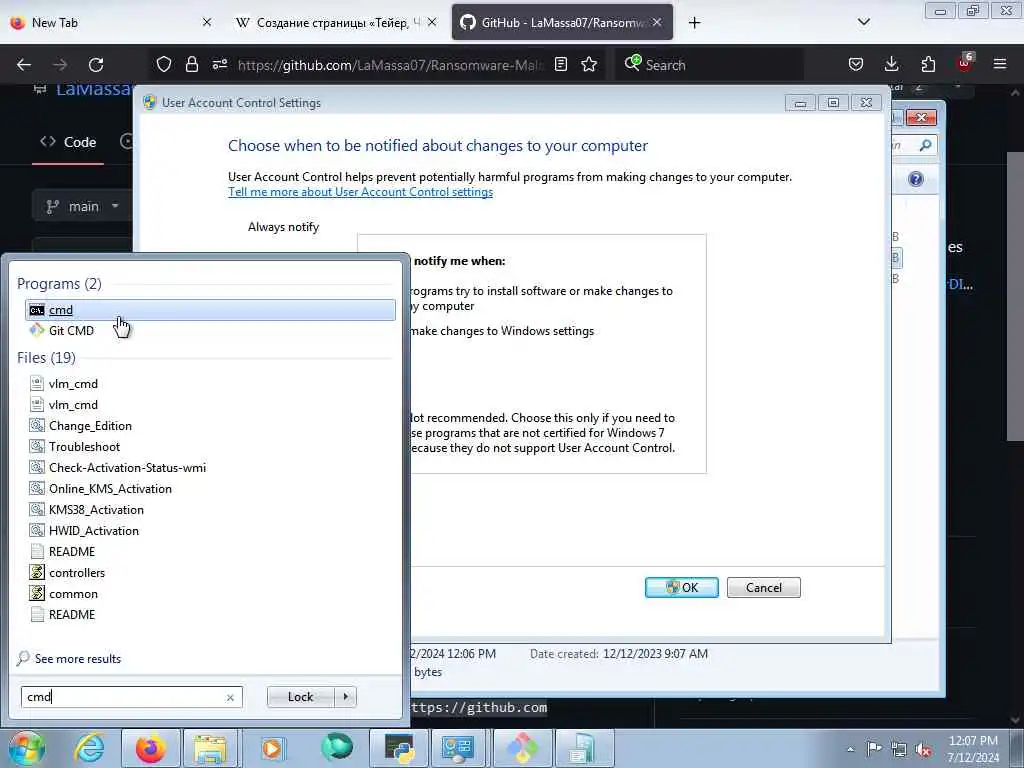Cancel the User Account Control Settings dialog

(763, 587)
